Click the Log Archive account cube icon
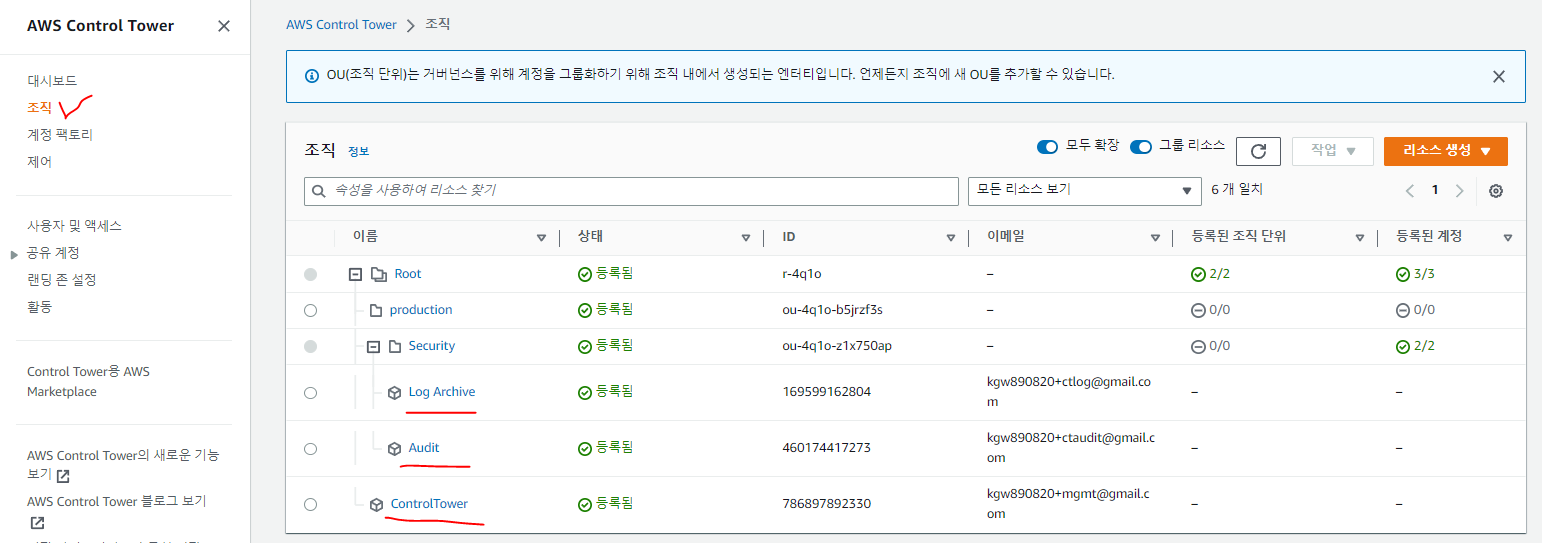The height and width of the screenshot is (543, 1542). point(395,393)
